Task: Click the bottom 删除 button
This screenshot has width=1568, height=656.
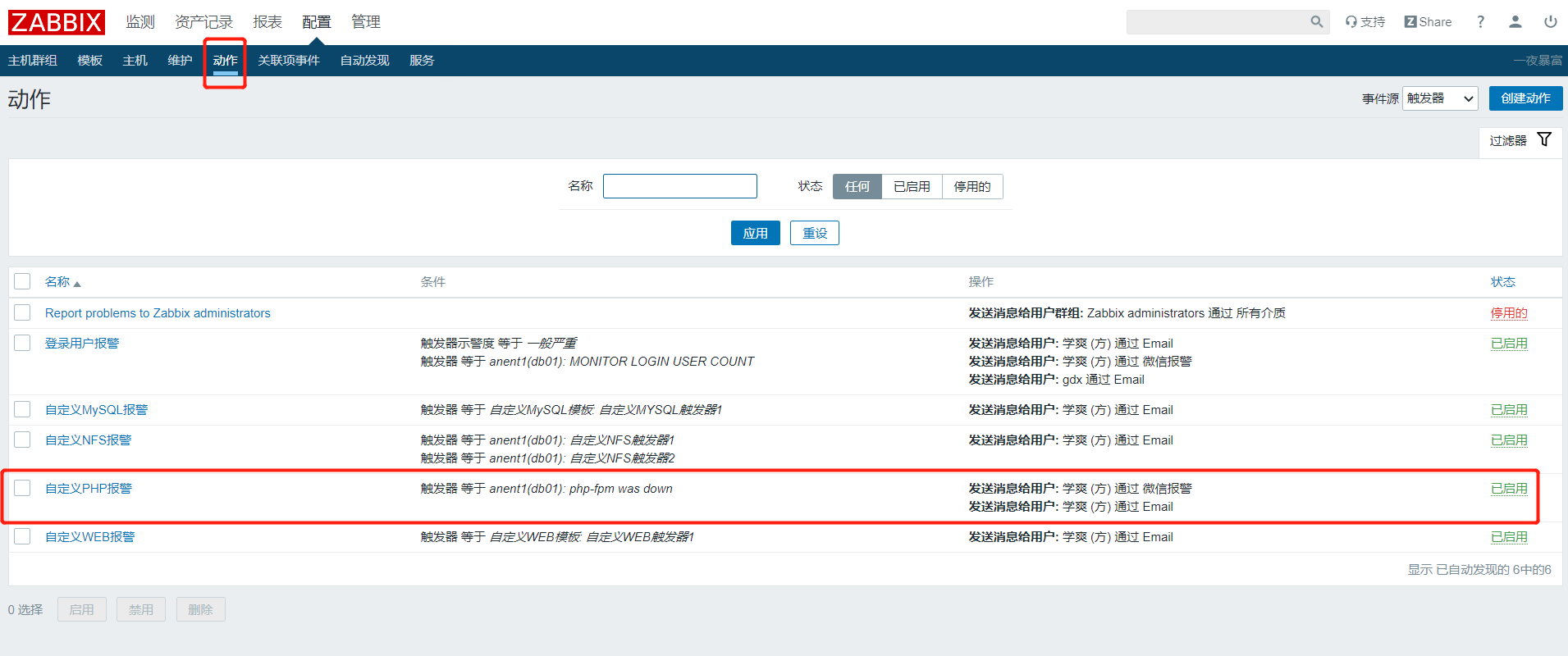Action: point(200,609)
